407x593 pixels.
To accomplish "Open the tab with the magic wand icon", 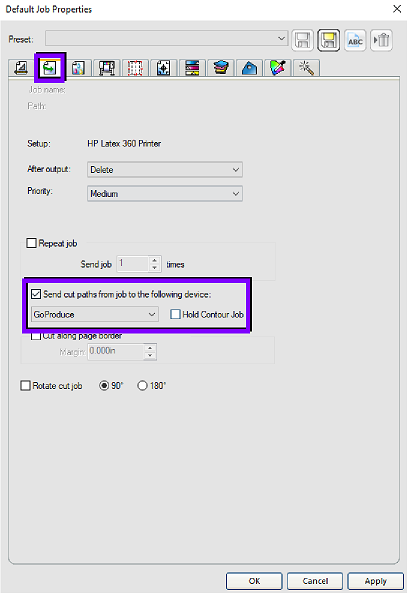I will [x=306, y=68].
